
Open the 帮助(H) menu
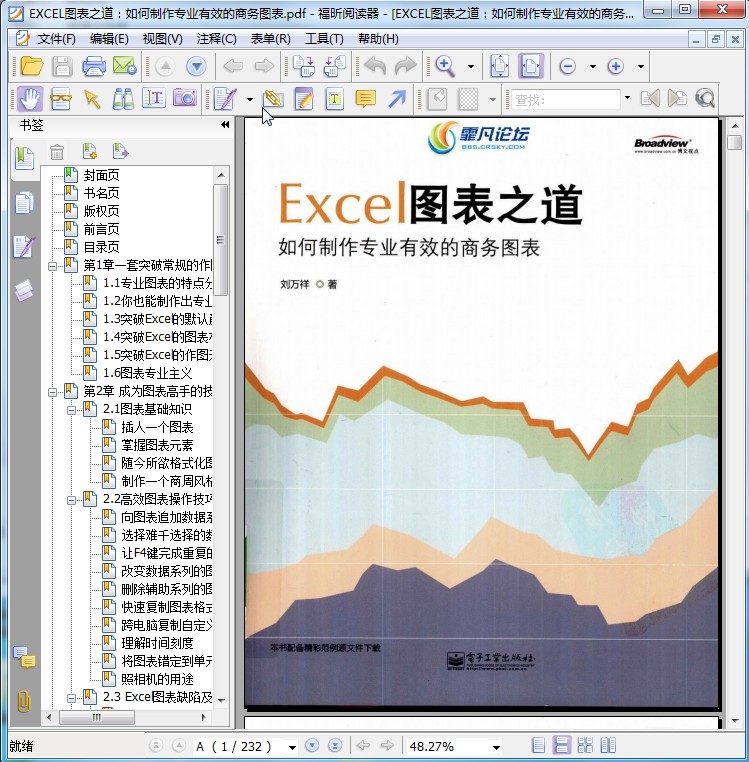click(378, 39)
